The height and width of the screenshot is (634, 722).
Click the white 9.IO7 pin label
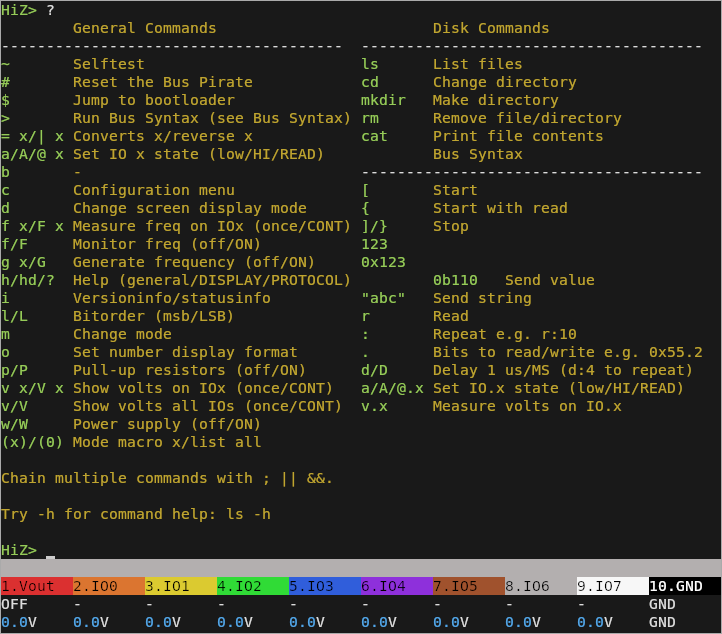pyautogui.click(x=612, y=586)
